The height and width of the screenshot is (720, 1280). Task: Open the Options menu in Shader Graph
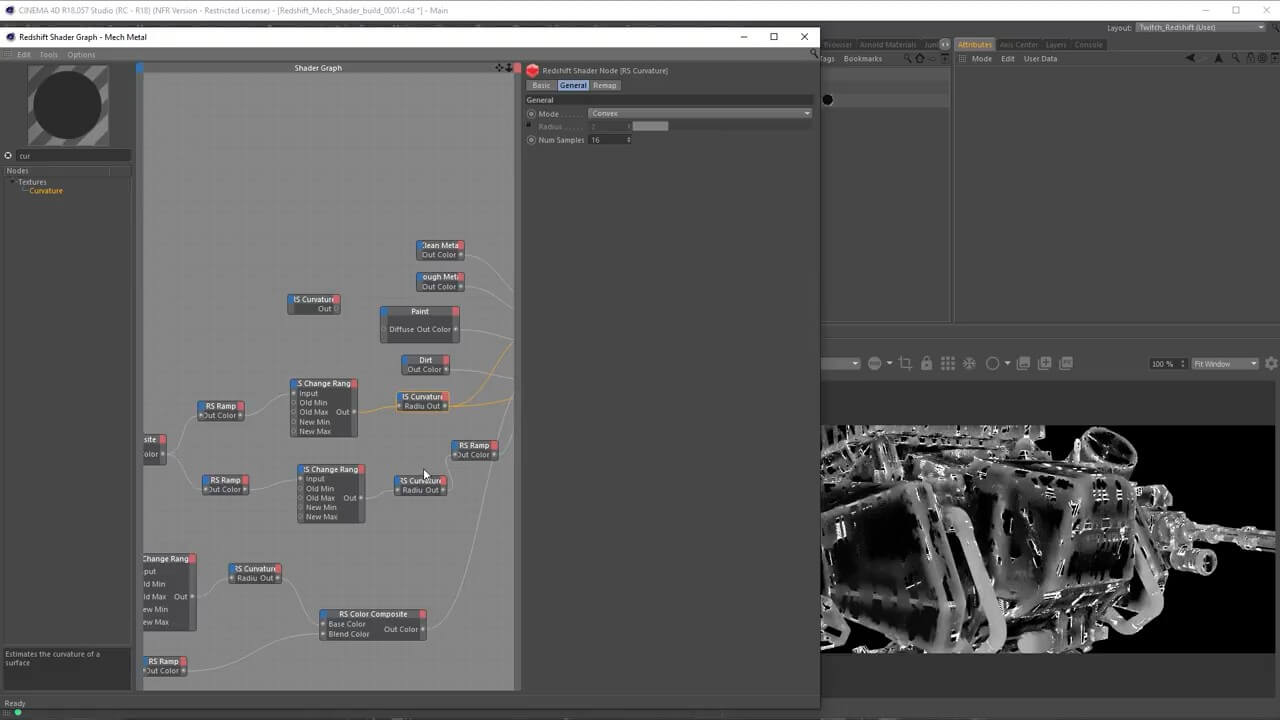tap(81, 55)
